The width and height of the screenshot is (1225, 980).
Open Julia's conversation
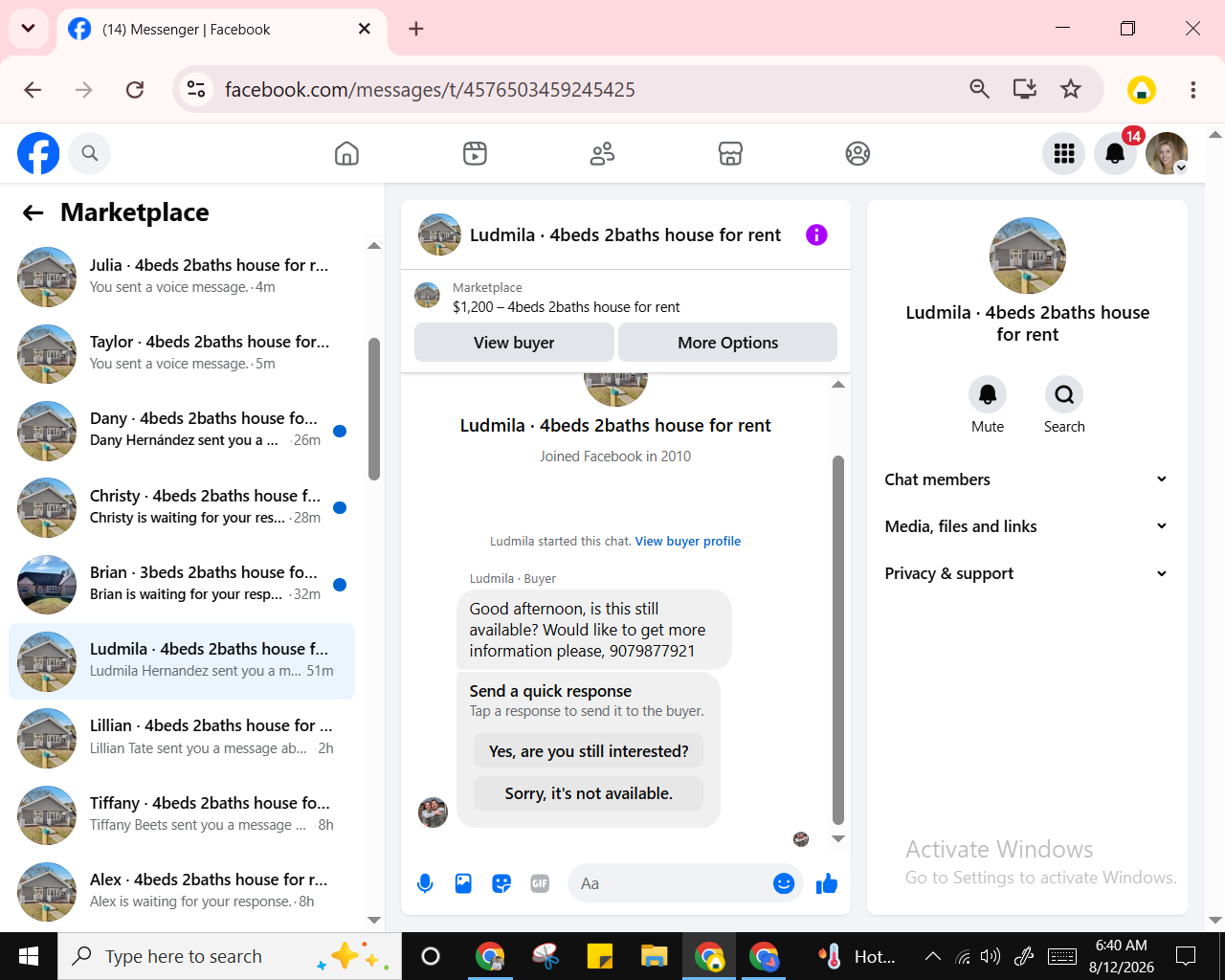click(182, 277)
